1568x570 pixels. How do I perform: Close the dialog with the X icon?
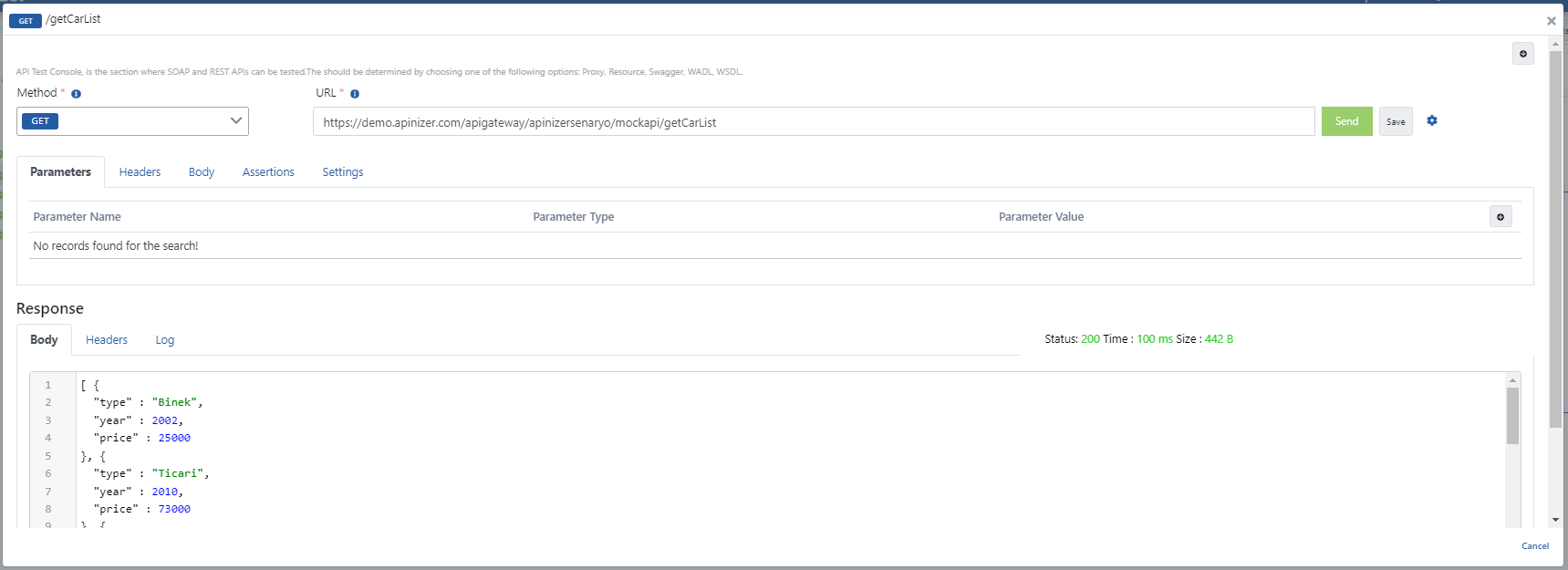tap(1551, 21)
